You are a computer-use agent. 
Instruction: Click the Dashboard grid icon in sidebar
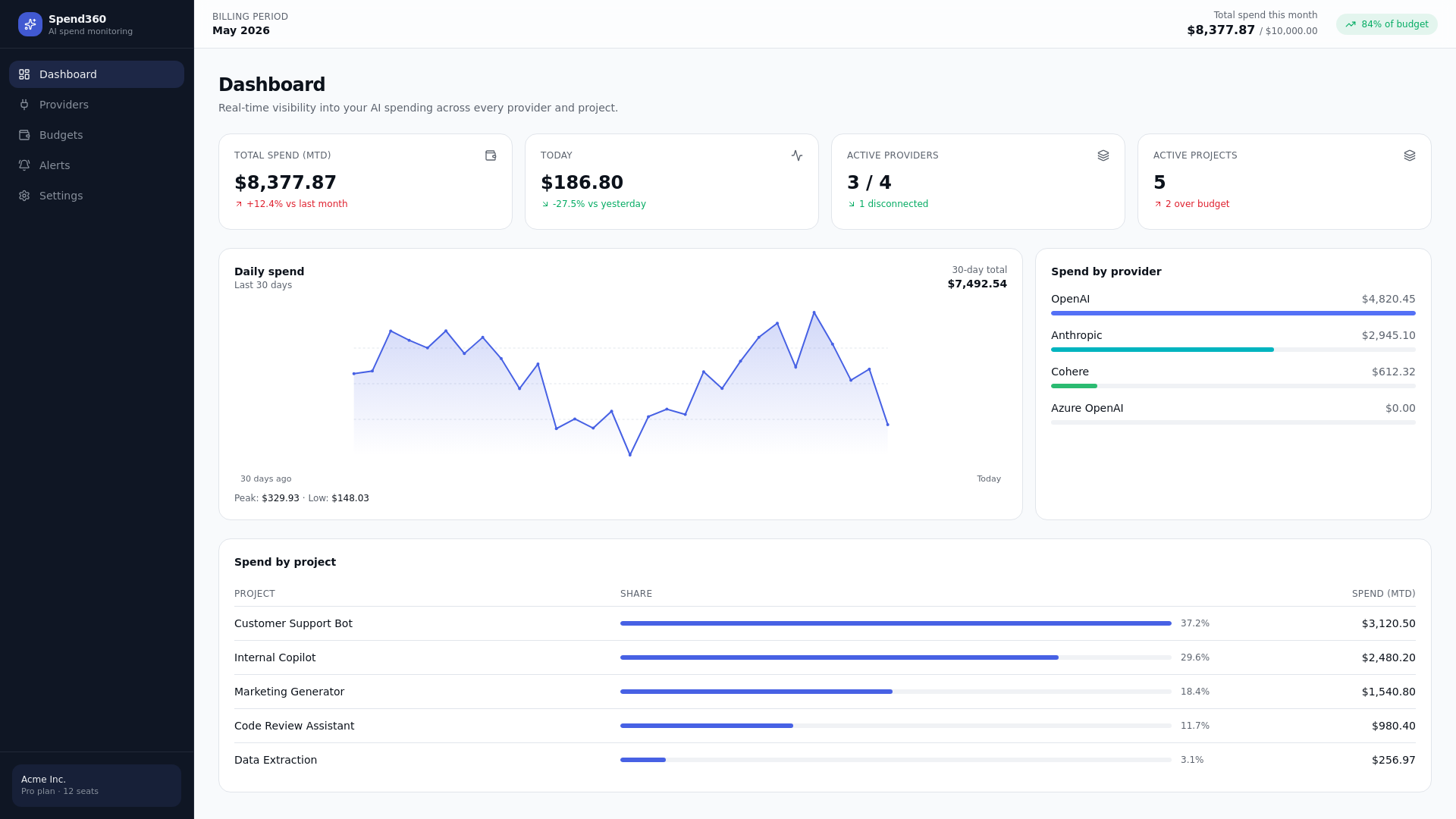[x=24, y=74]
